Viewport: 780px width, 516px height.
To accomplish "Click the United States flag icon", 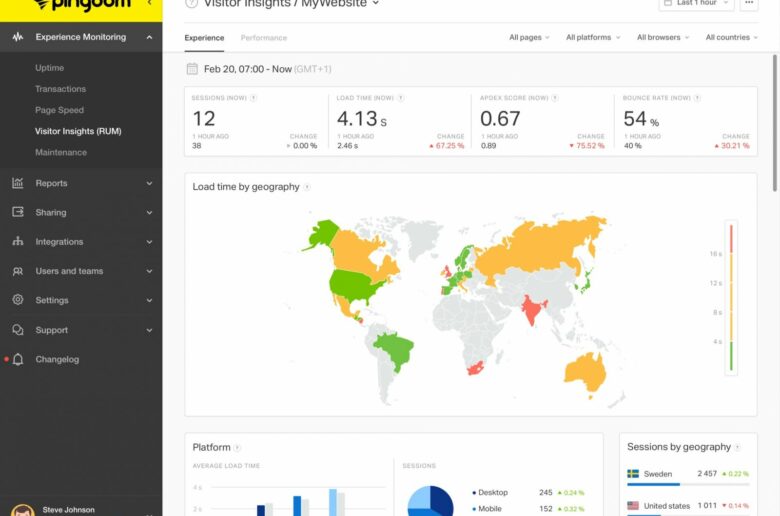I will coord(633,506).
